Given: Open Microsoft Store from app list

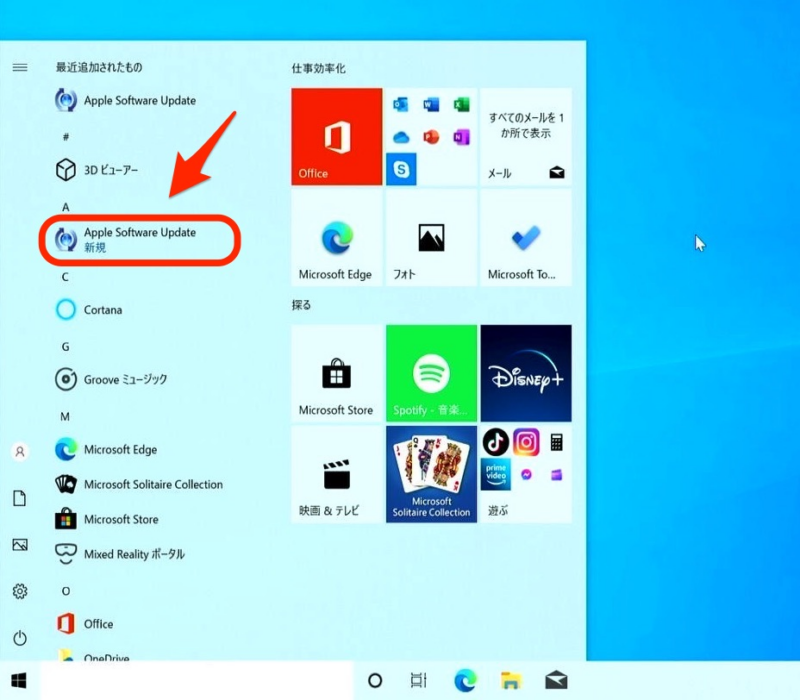Looking at the screenshot, I should point(107,519).
